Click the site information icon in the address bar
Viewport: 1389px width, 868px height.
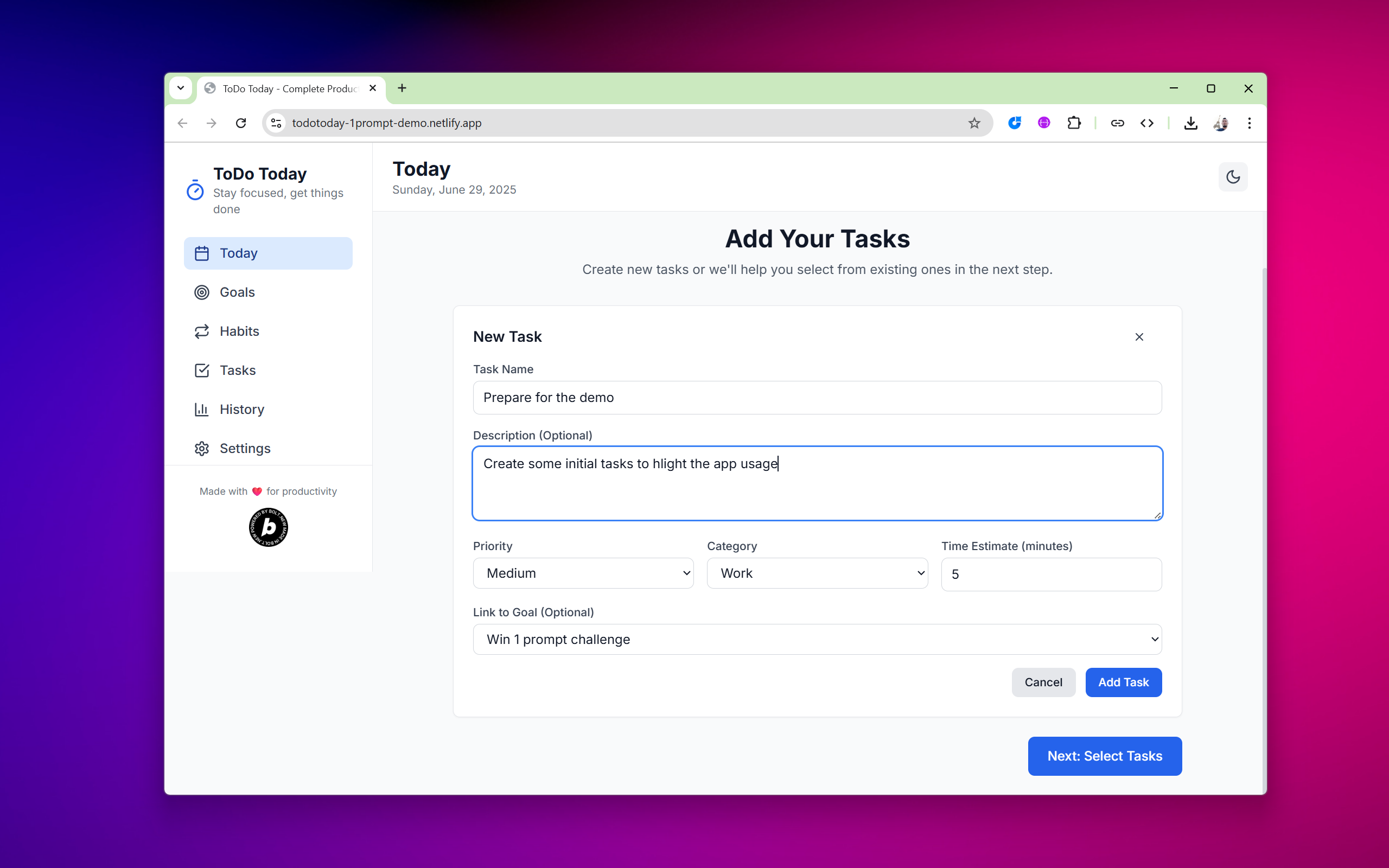pos(276,123)
